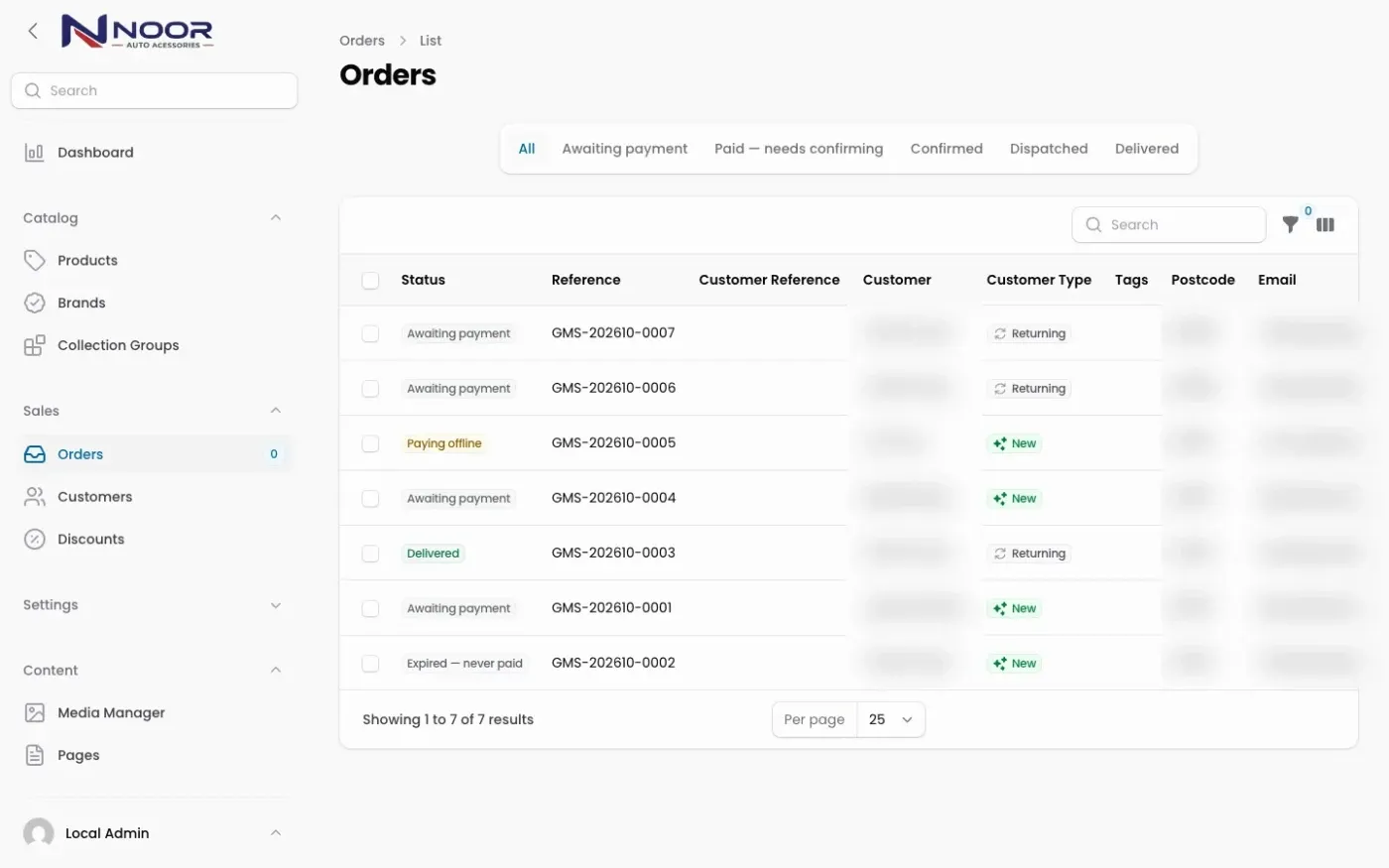Screen dimensions: 1389x868
Task: Collapse the Sales sidebar section
Action: [276, 411]
